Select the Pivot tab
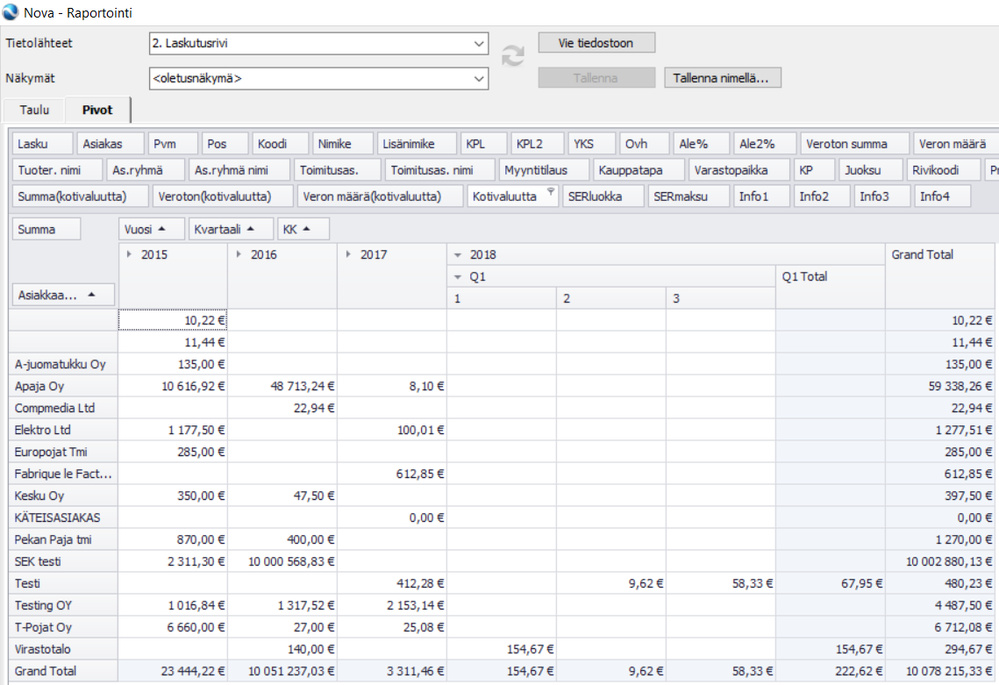Screen dimensions: 999x685 97,110
